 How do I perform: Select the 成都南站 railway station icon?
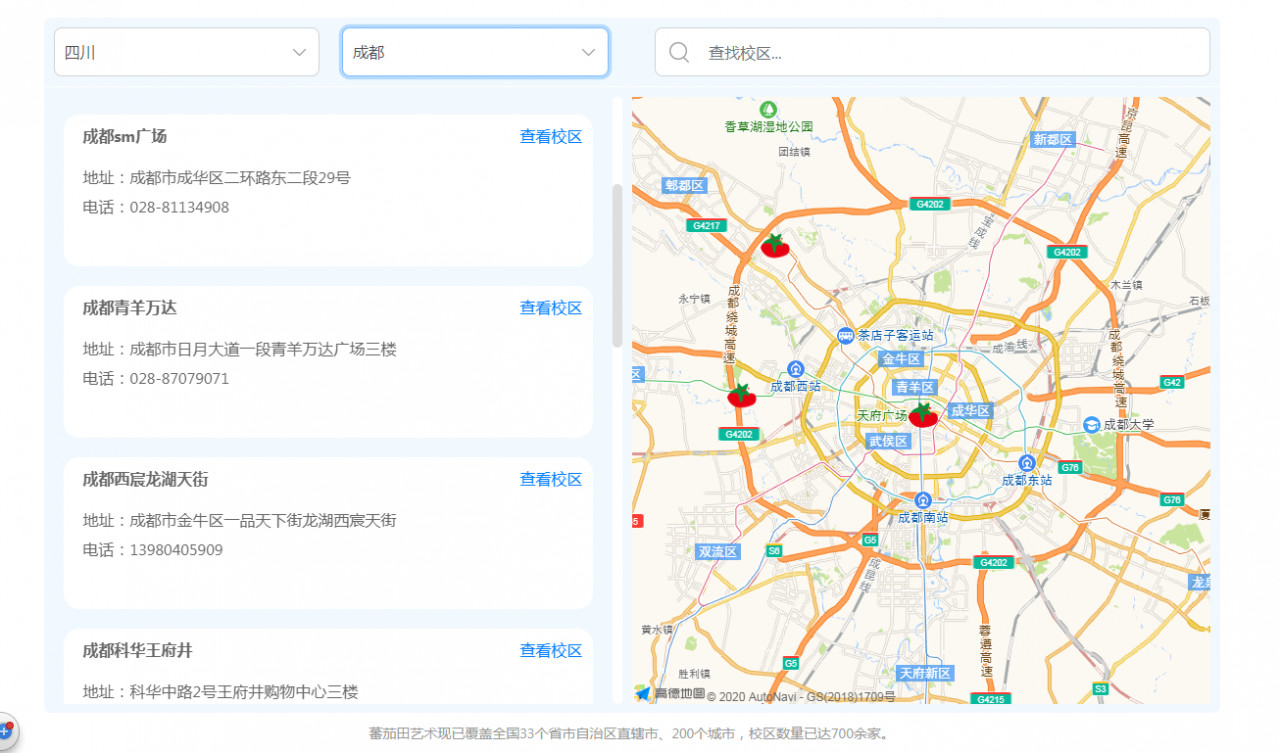click(x=921, y=500)
